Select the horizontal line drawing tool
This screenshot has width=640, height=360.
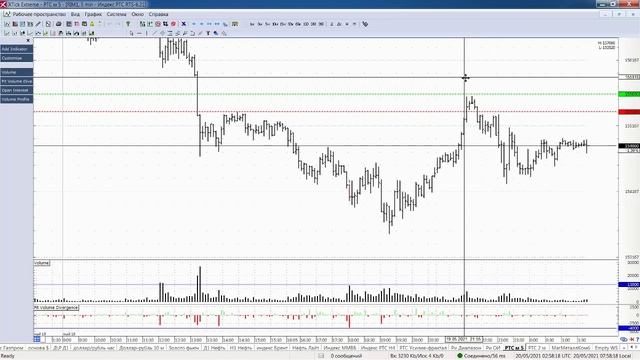coord(139,33)
